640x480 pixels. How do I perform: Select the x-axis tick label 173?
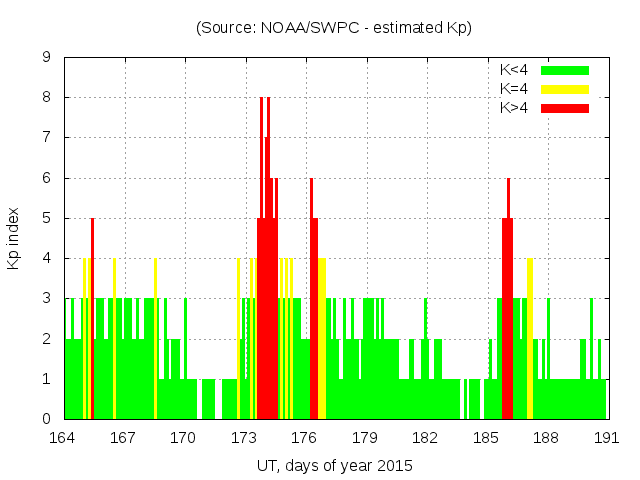tap(244, 437)
